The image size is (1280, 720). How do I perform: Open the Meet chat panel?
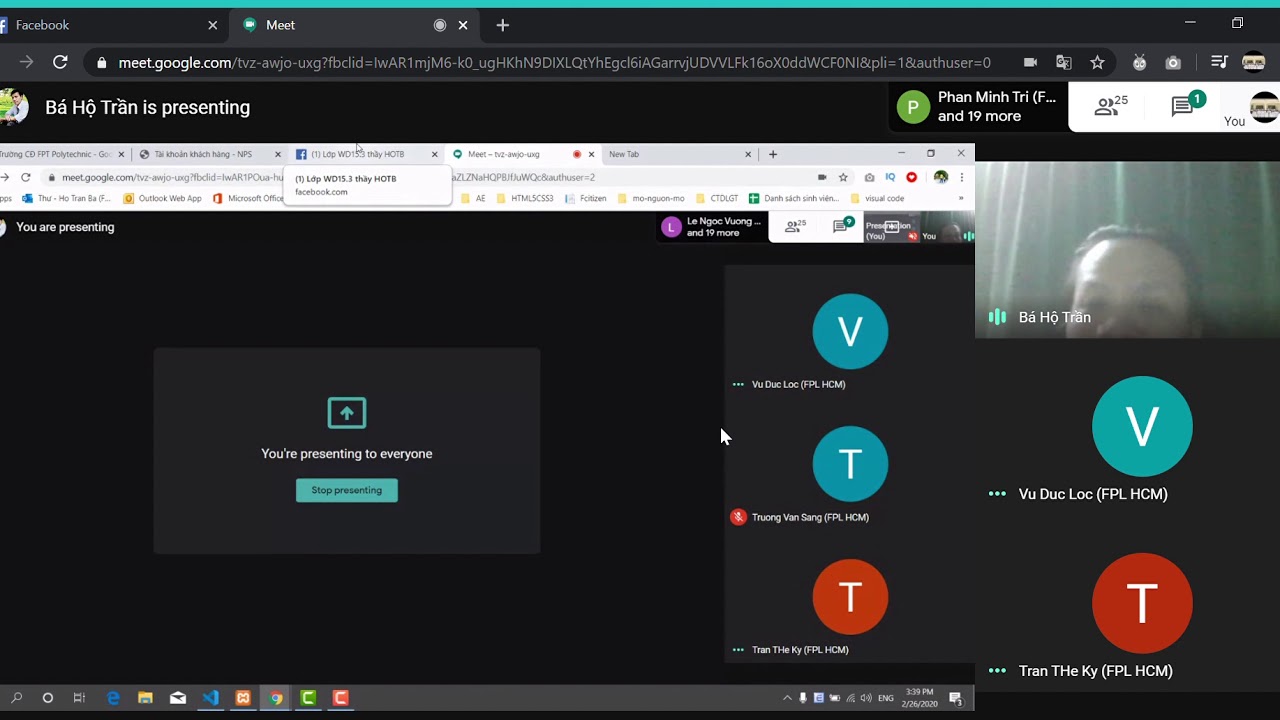1188,105
